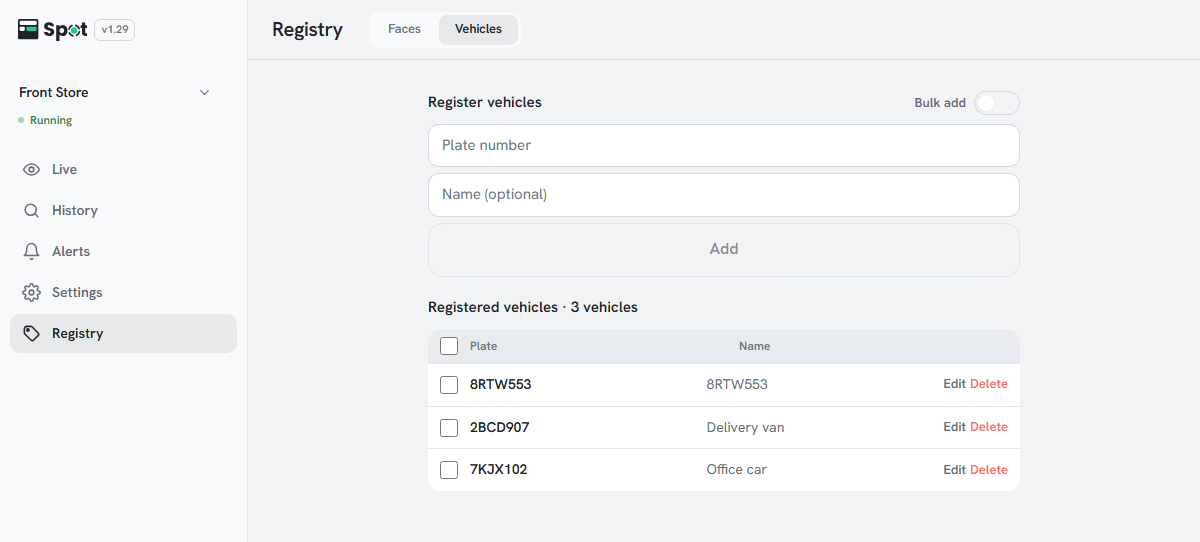
Task: Click the Name column header
Action: pyautogui.click(x=754, y=346)
